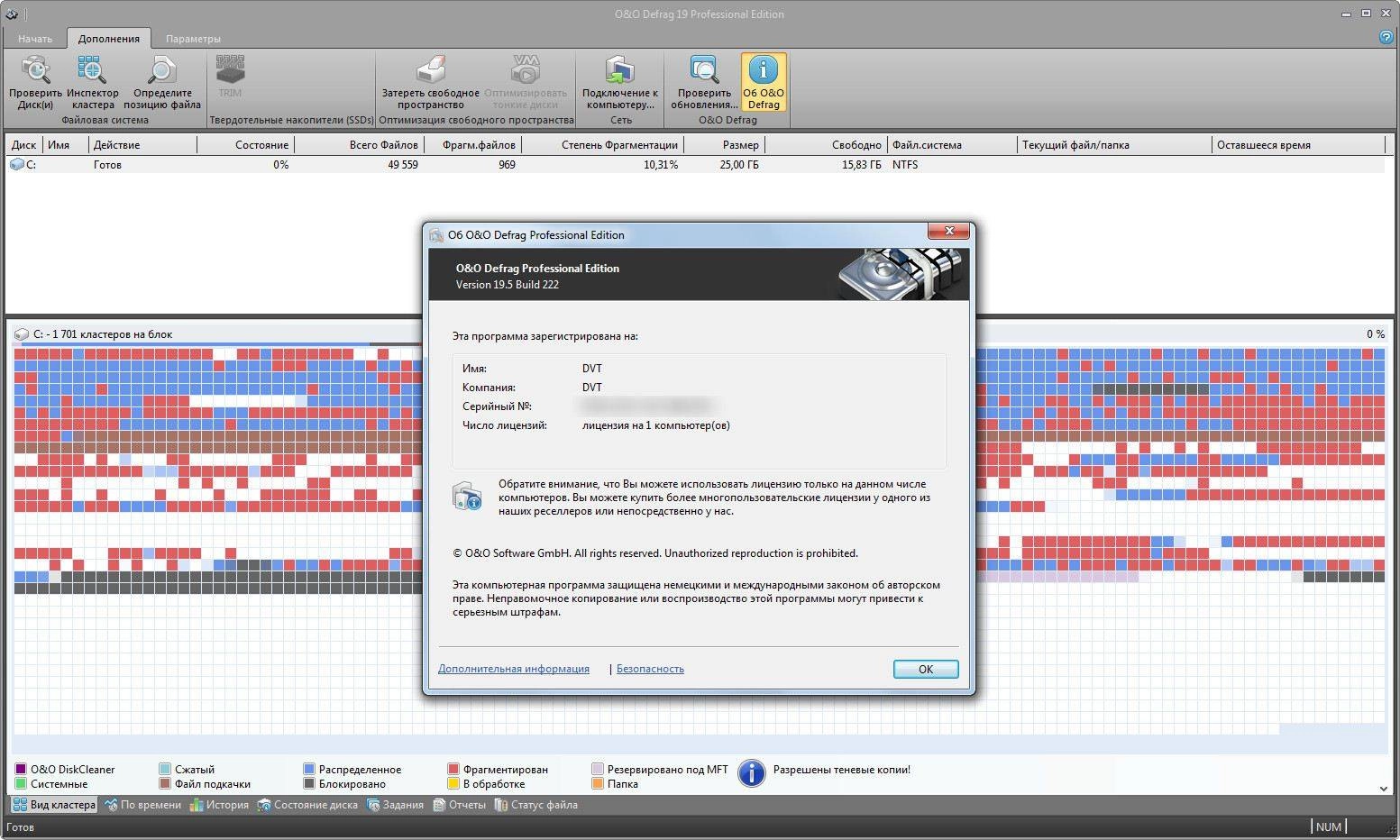This screenshot has height=840, width=1400.
Task: Click the yellow being-processed swatch (В обработке)
Action: point(453,784)
